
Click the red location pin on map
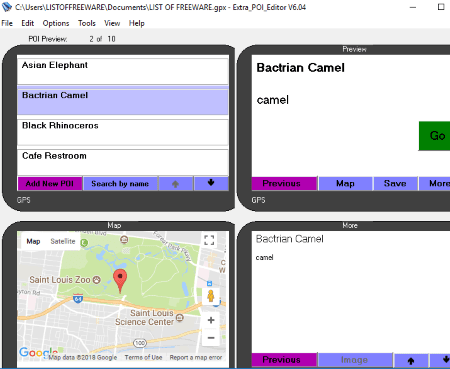click(x=120, y=281)
